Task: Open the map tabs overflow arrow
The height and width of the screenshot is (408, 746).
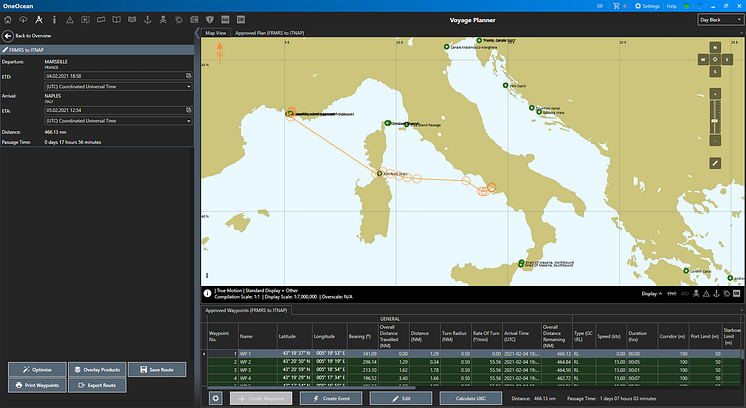Action: click(x=741, y=33)
